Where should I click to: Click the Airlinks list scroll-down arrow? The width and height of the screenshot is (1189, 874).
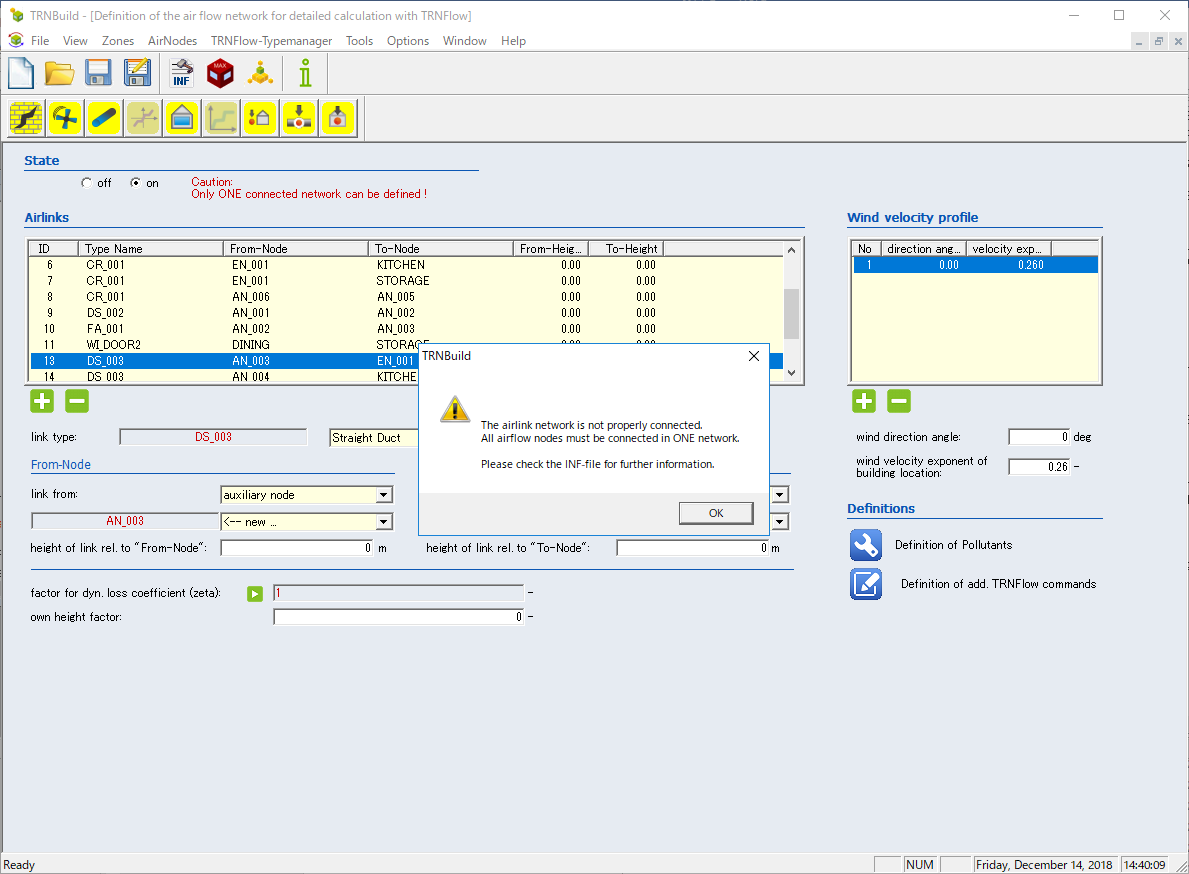coord(791,372)
